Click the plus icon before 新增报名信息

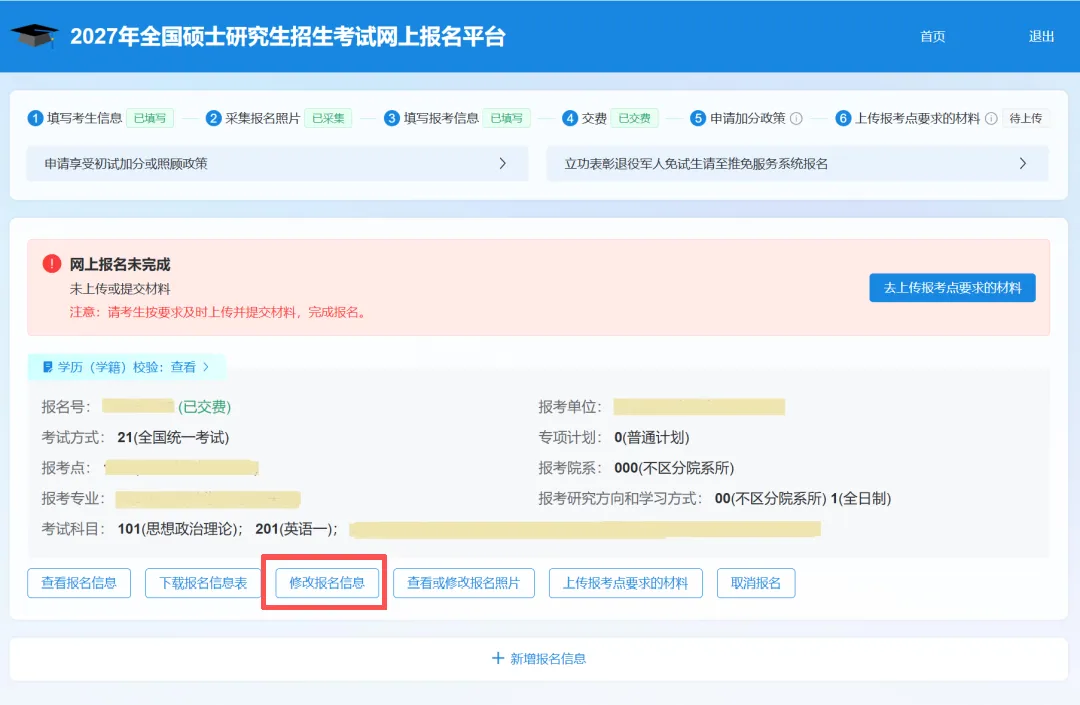point(498,658)
